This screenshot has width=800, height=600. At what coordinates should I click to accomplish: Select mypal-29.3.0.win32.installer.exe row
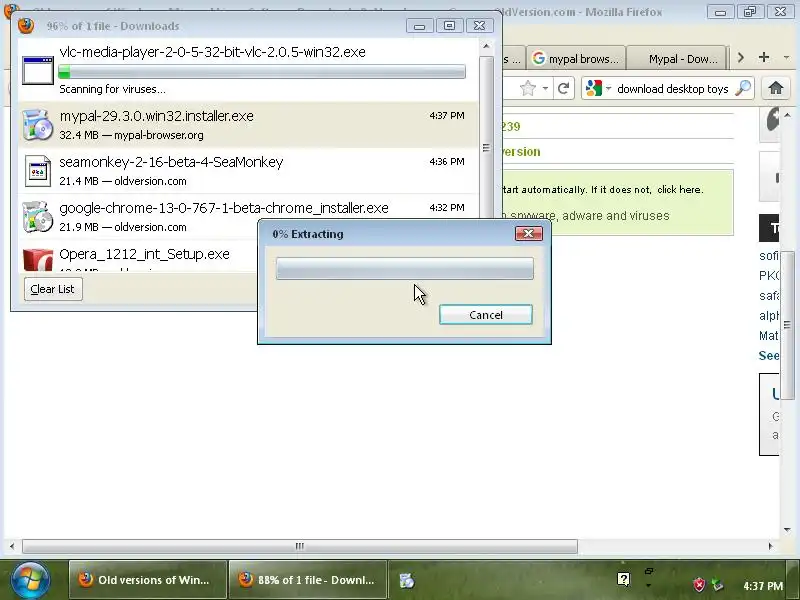248,124
